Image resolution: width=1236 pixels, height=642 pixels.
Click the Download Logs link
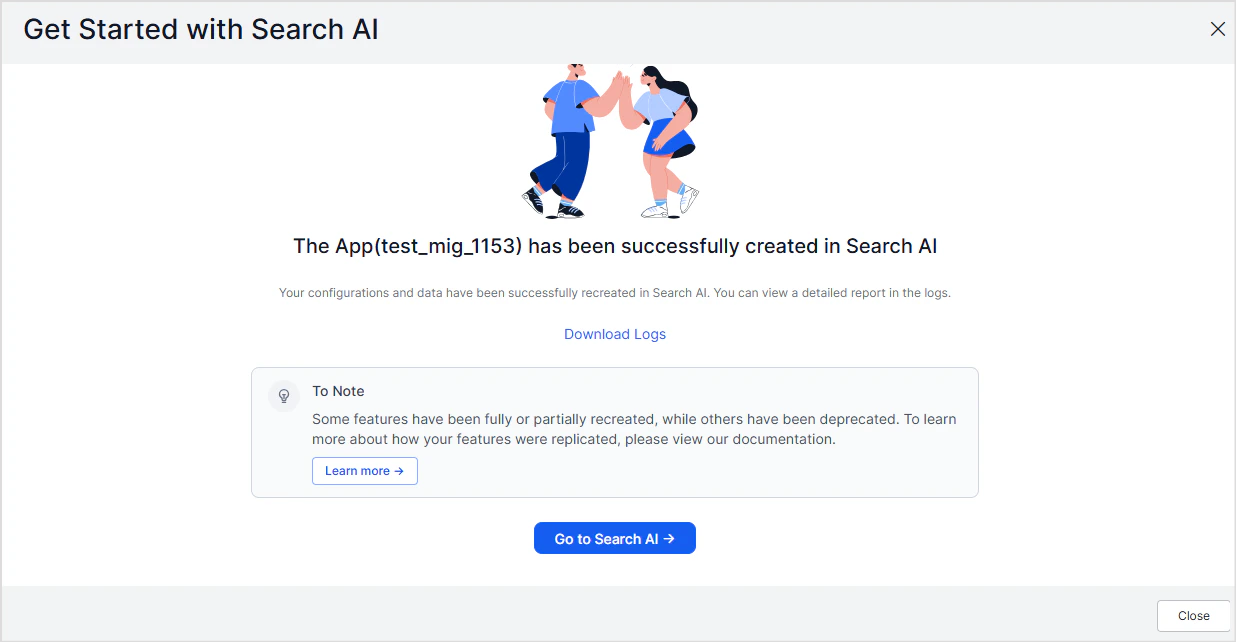(x=615, y=334)
